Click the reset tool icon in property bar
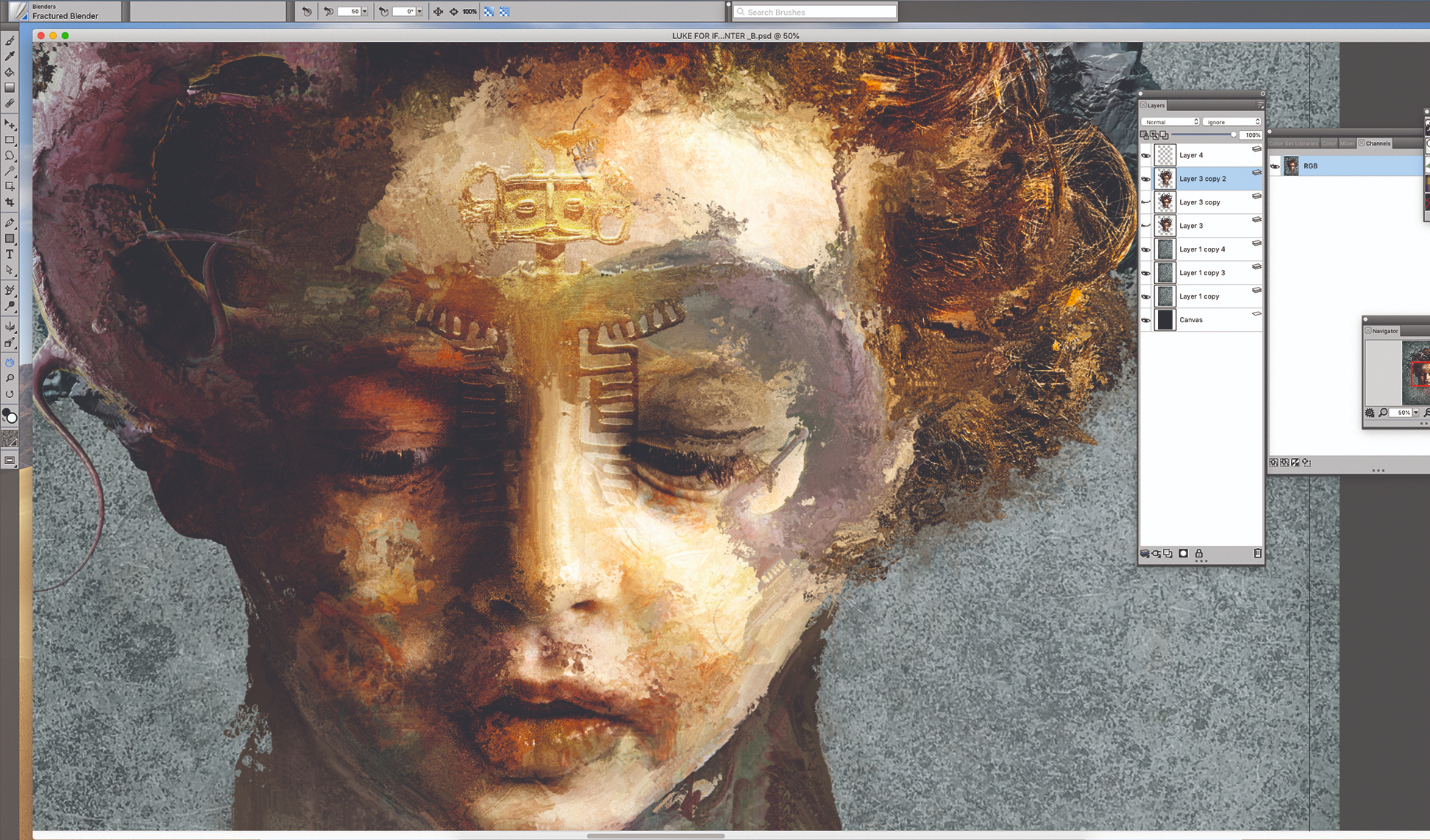This screenshot has width=1430, height=840. point(307,11)
